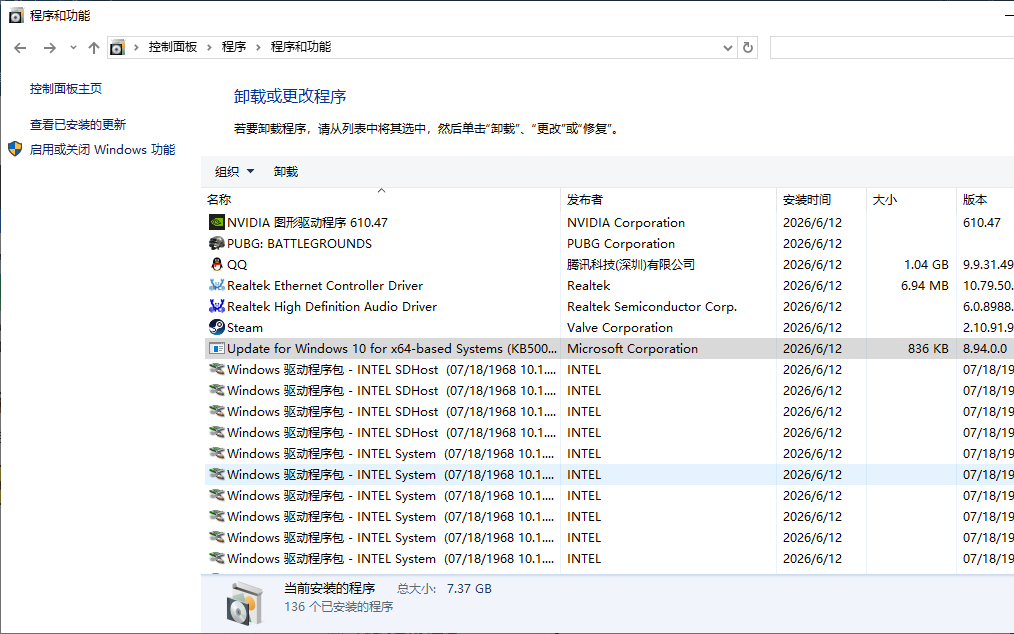This screenshot has width=1014, height=634.
Task: Click the 2026/6/12 date in Steam row
Action: pos(812,327)
